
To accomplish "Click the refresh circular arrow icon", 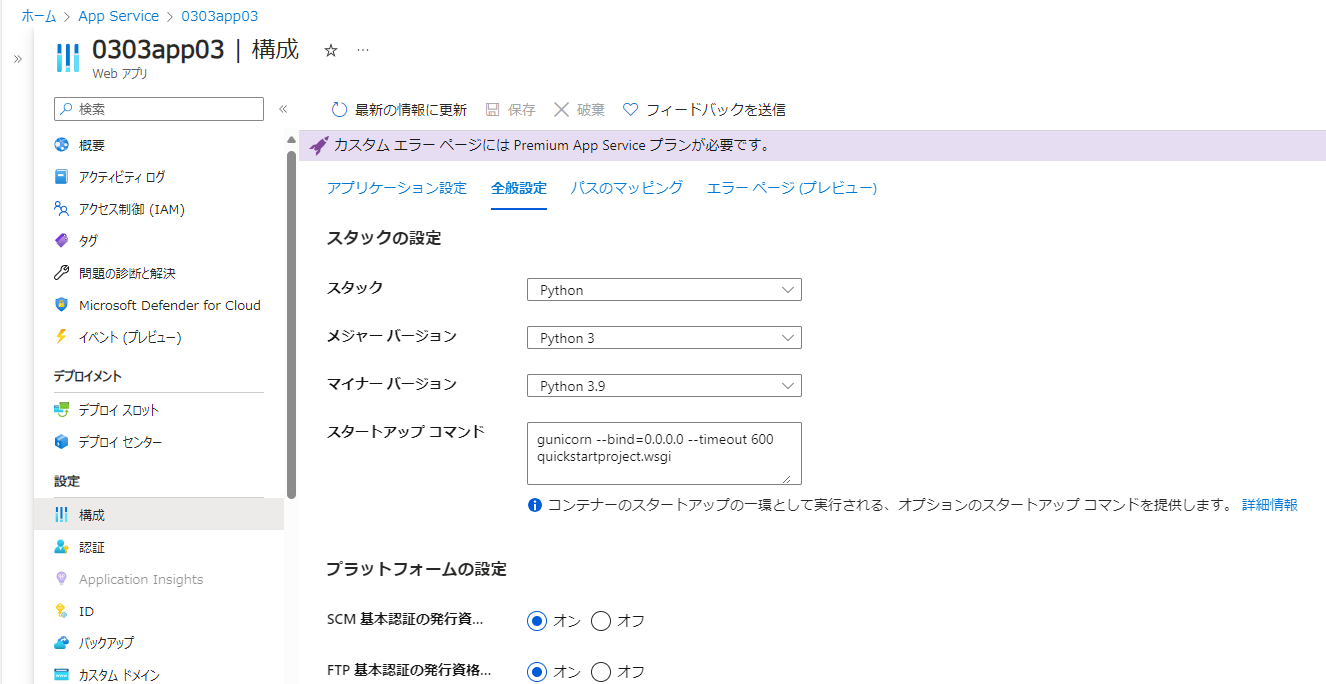I will 339,109.
